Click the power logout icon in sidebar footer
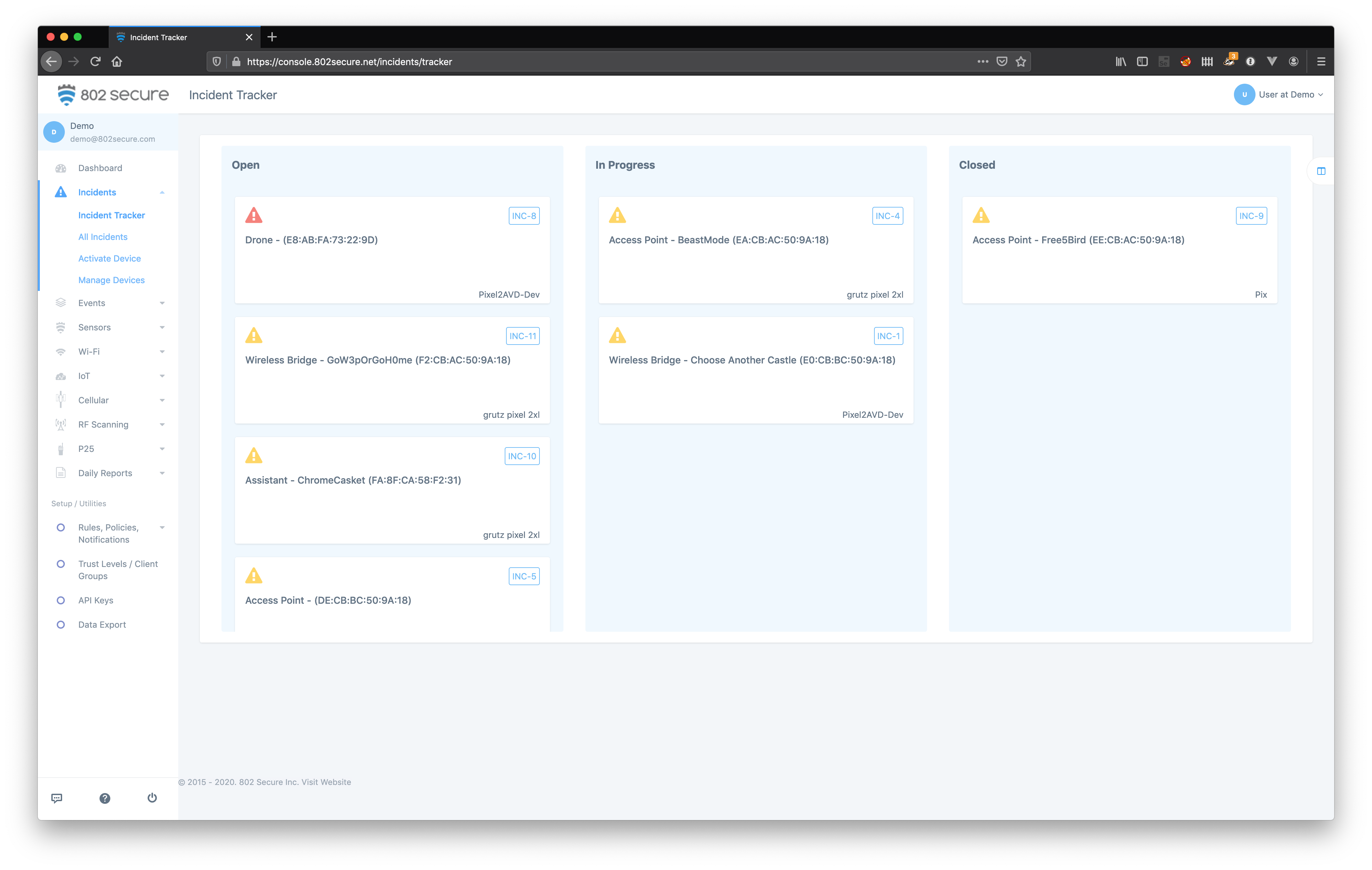This screenshot has height=870, width=1372. pos(152,798)
